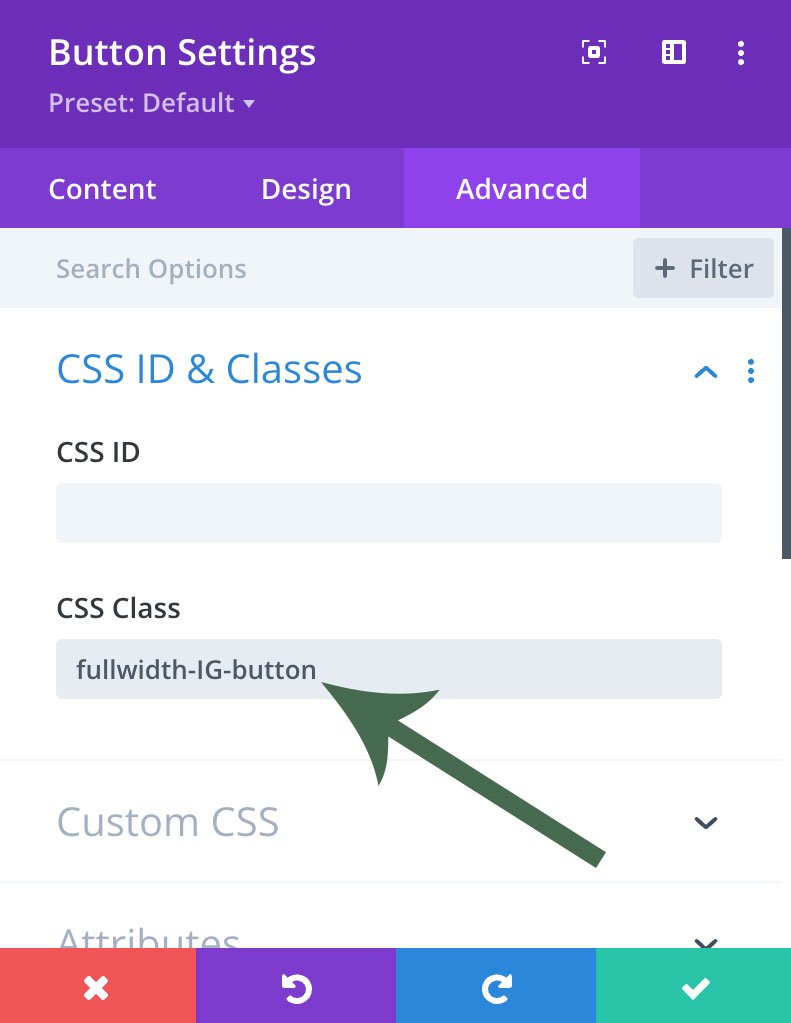The image size is (791, 1023).
Task: Click the Filter button
Action: pos(703,268)
